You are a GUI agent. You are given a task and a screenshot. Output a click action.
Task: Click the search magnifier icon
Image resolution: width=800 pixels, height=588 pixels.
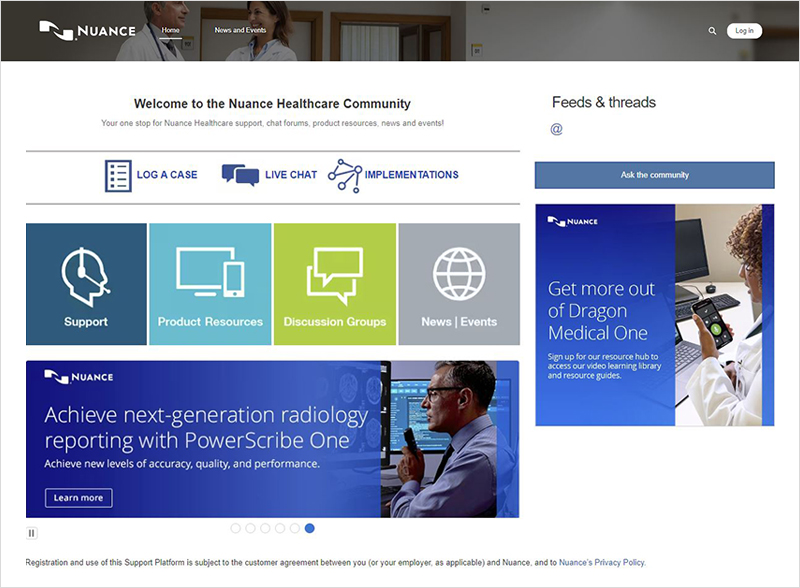[712, 31]
